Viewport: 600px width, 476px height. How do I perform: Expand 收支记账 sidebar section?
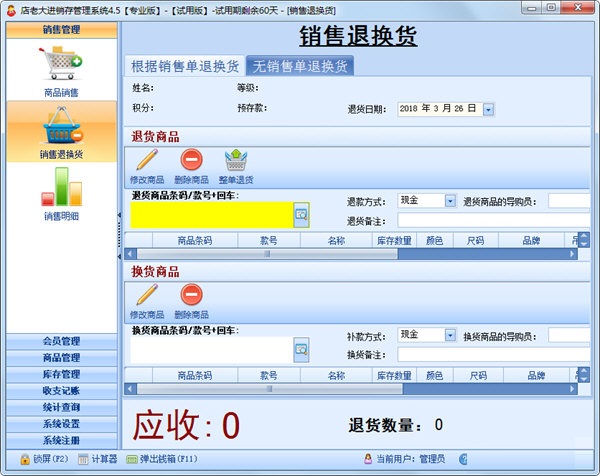pos(62,391)
